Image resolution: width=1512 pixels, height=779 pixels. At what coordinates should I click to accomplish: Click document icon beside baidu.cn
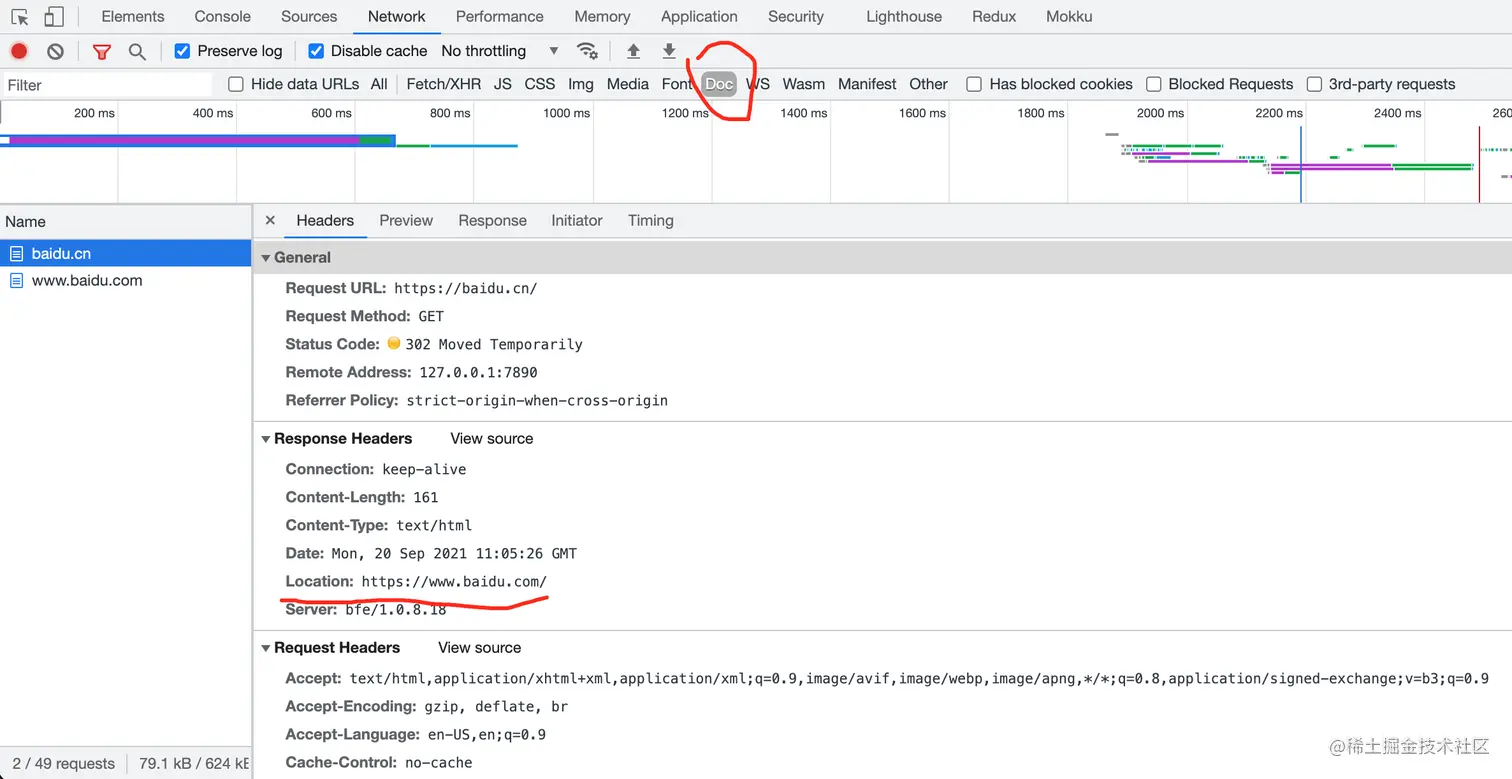(x=16, y=254)
